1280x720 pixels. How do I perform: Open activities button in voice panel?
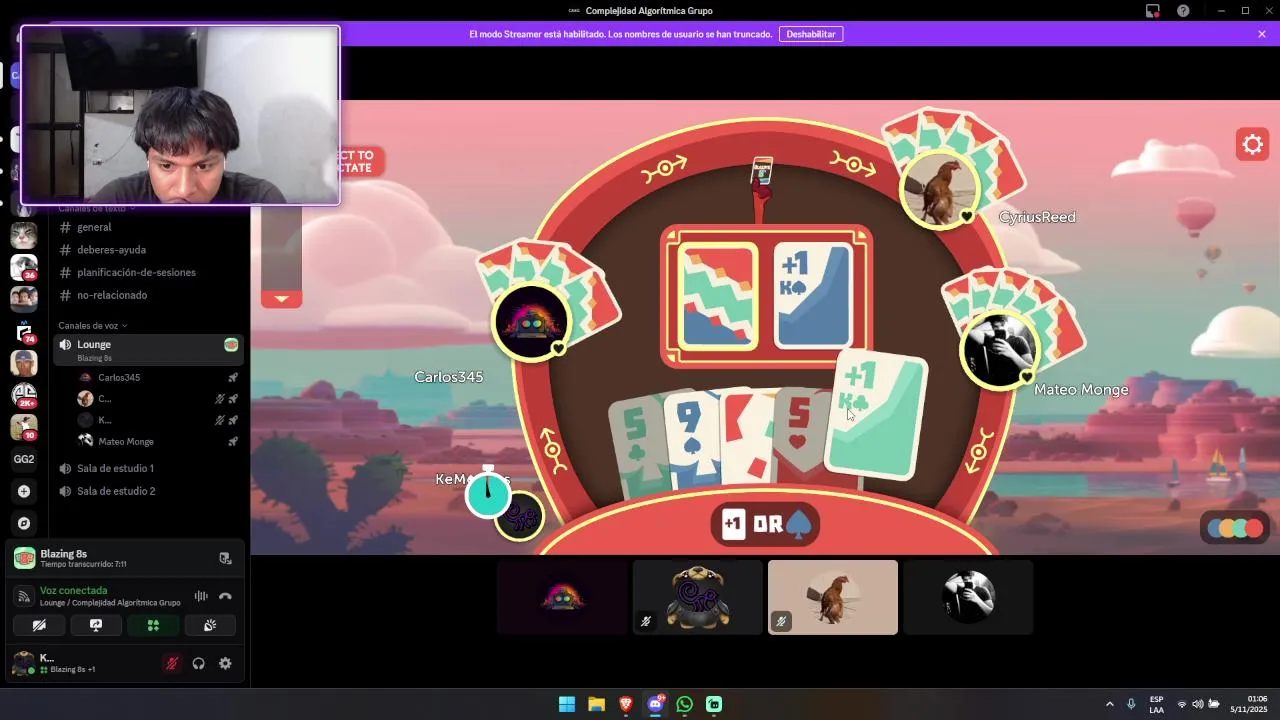[x=153, y=625]
